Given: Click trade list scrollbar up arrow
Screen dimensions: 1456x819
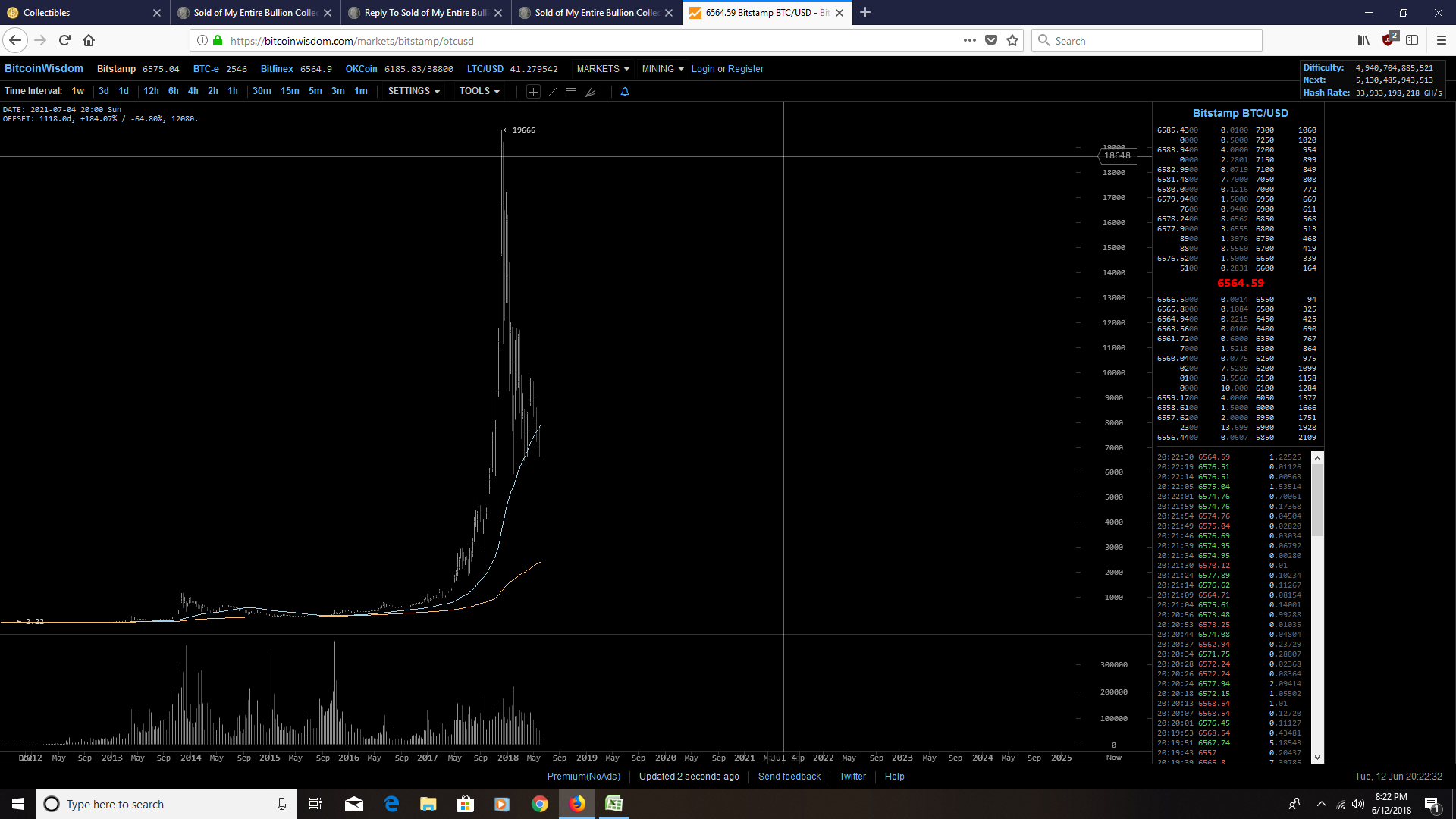Looking at the screenshot, I should pos(1317,457).
